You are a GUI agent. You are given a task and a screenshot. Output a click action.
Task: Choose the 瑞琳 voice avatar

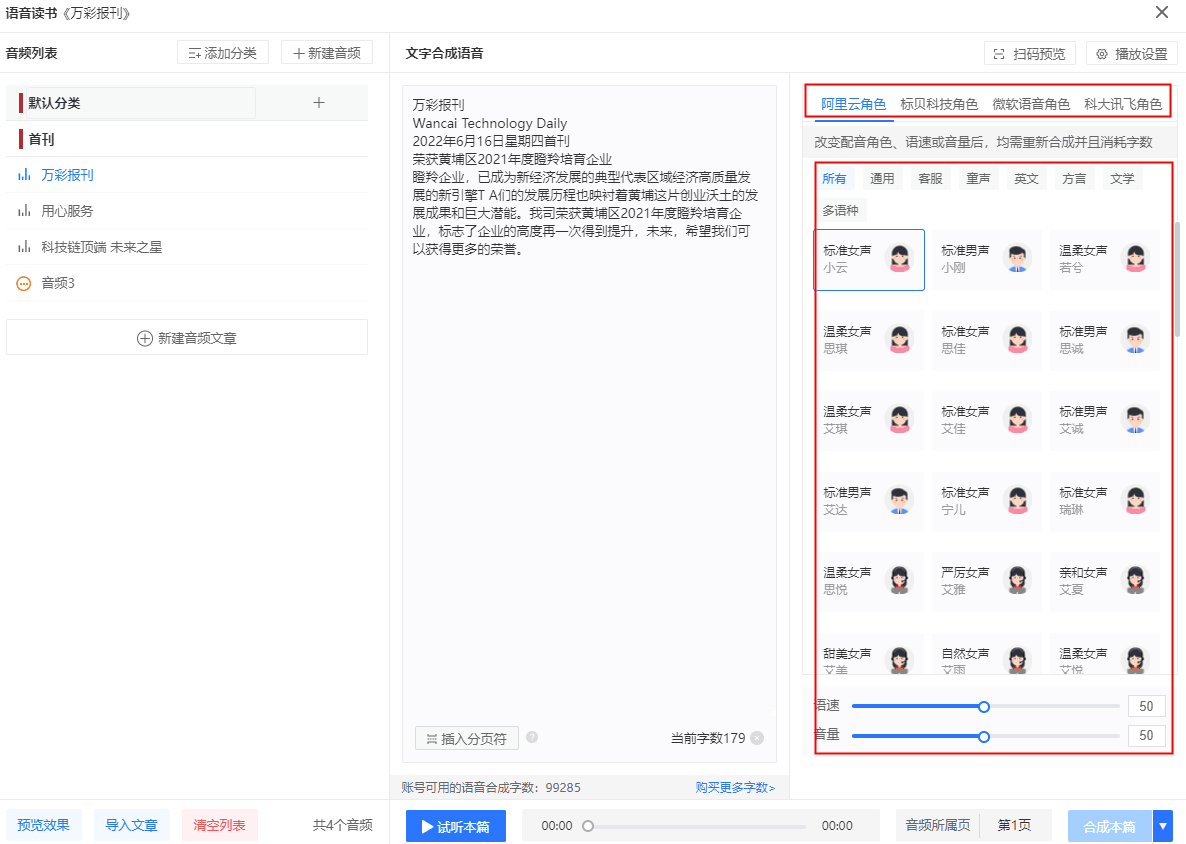tap(1135, 501)
